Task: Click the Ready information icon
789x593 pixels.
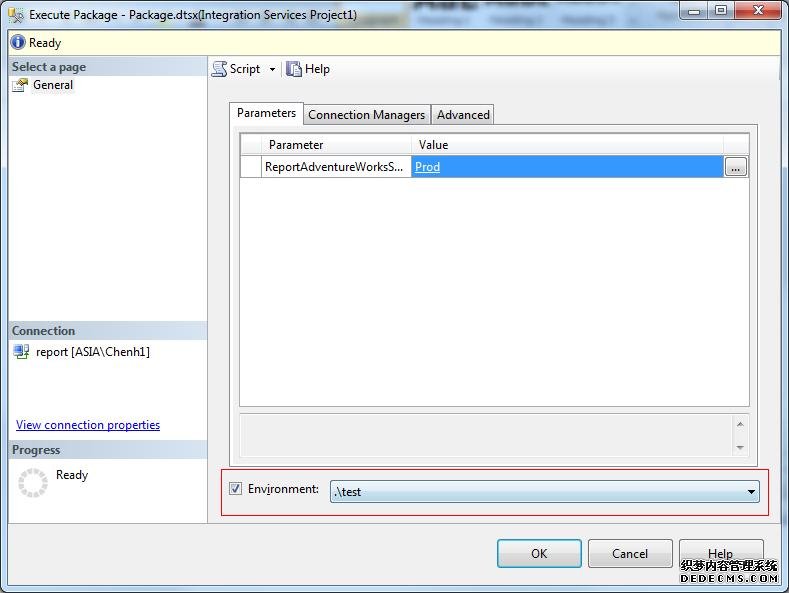Action: (x=18, y=43)
